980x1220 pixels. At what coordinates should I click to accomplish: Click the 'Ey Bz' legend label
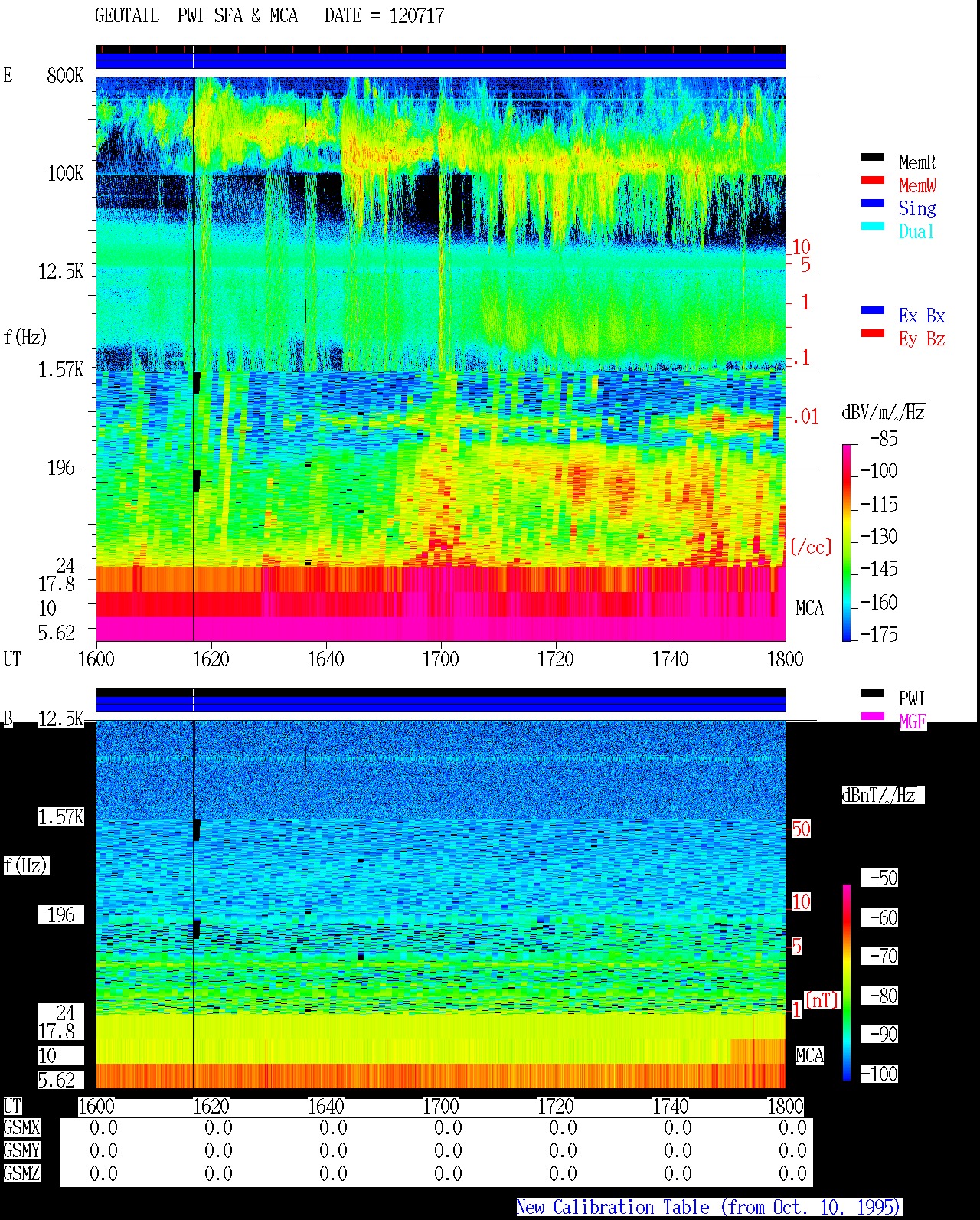click(x=922, y=339)
